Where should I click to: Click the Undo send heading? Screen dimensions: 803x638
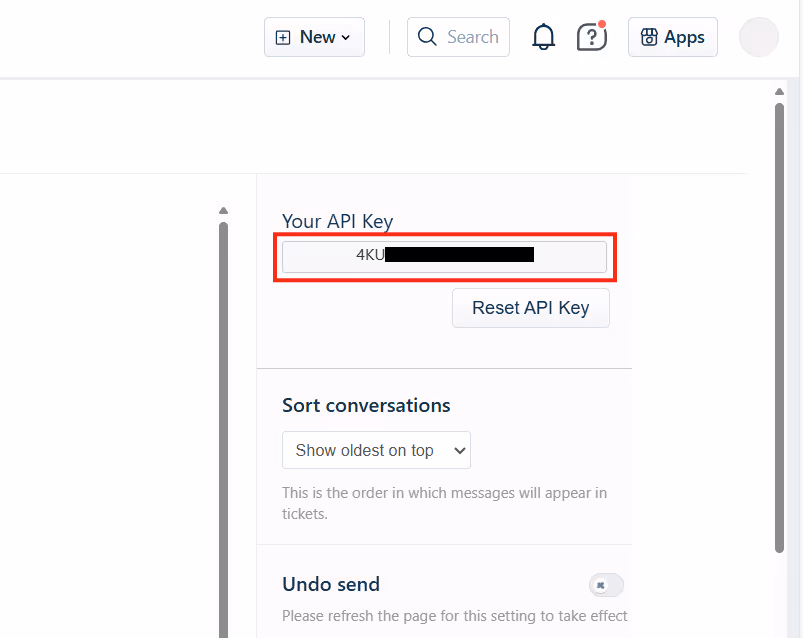click(331, 584)
